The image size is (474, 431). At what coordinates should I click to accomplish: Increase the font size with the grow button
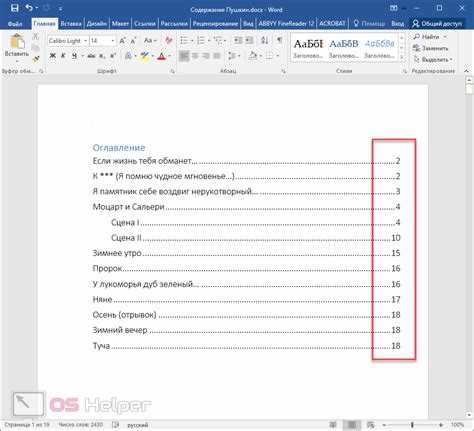point(122,41)
